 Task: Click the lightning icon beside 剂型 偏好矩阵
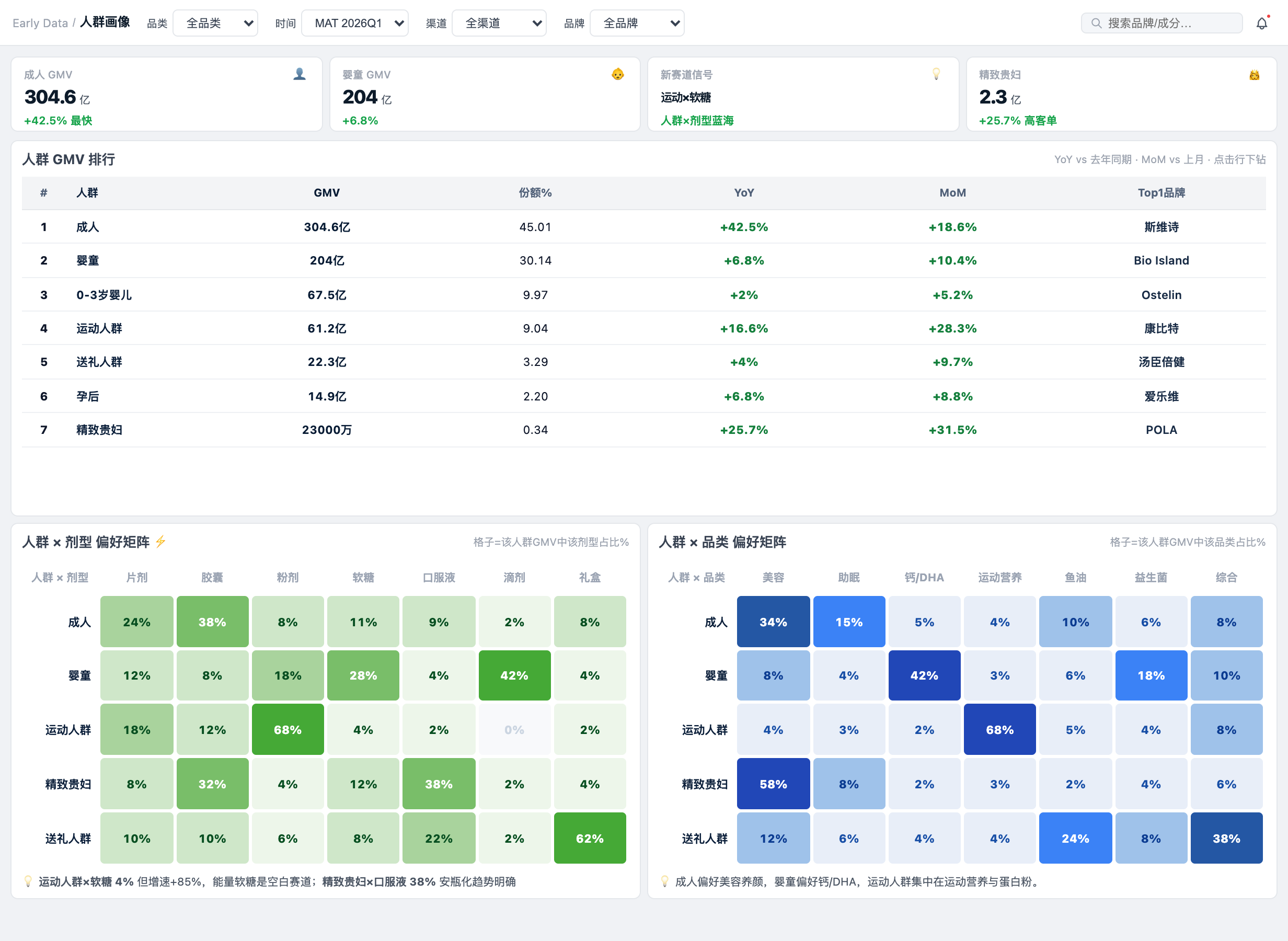pos(160,541)
